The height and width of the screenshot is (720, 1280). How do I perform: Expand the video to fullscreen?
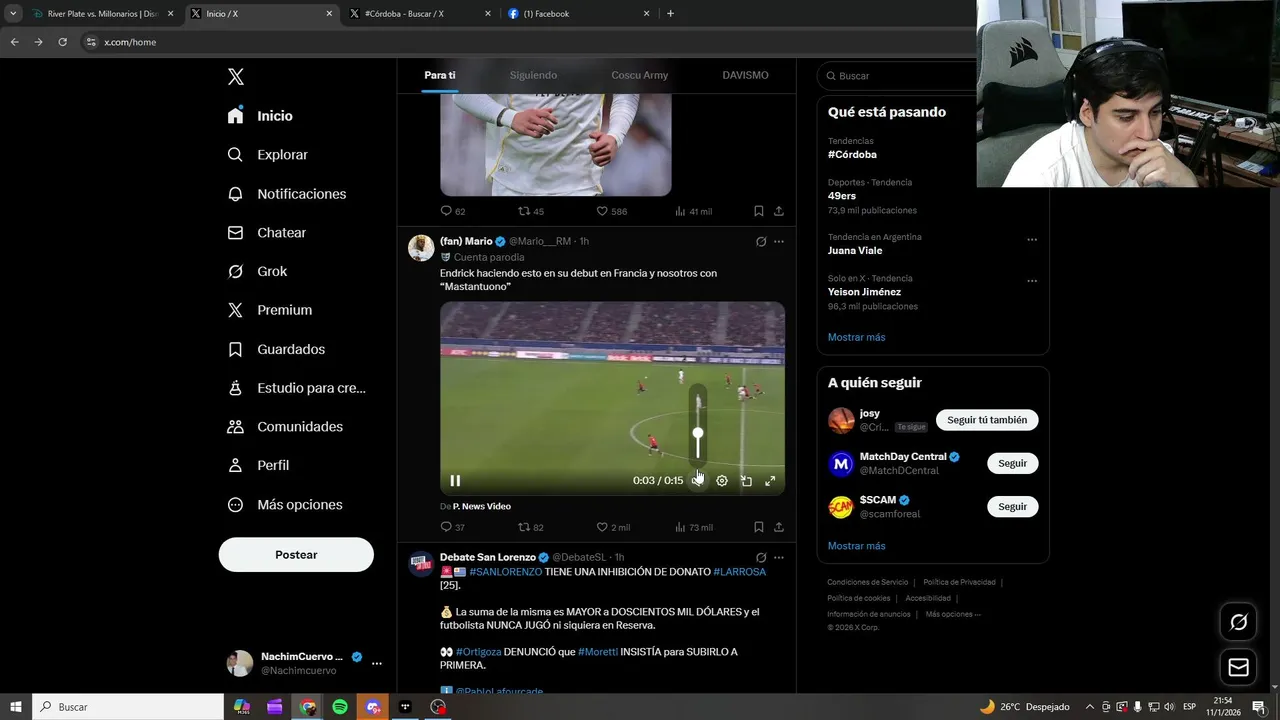770,481
